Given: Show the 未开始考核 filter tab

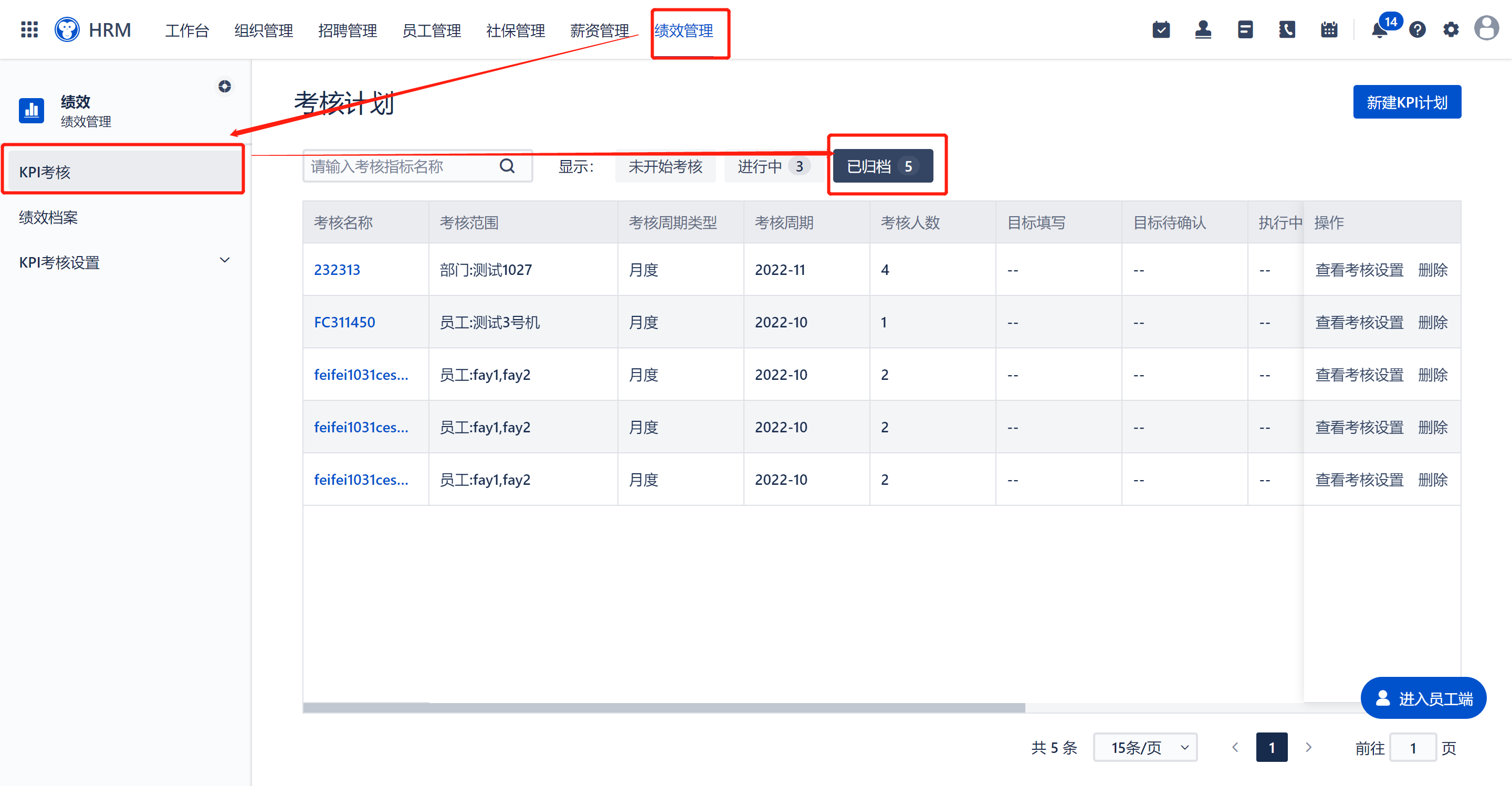Looking at the screenshot, I should tap(665, 166).
